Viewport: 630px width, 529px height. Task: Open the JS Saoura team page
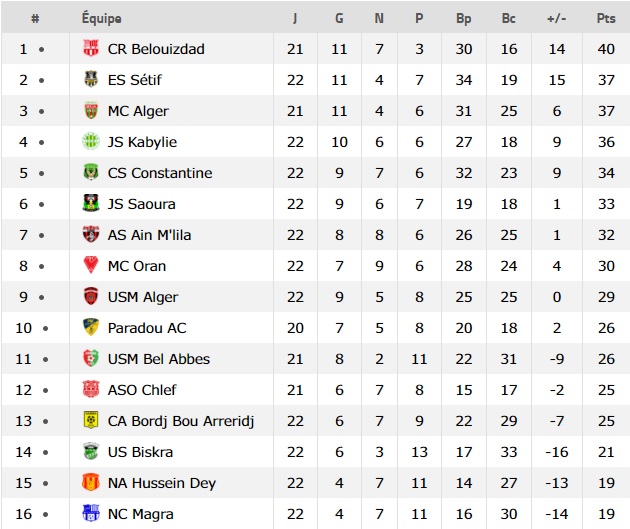141,204
